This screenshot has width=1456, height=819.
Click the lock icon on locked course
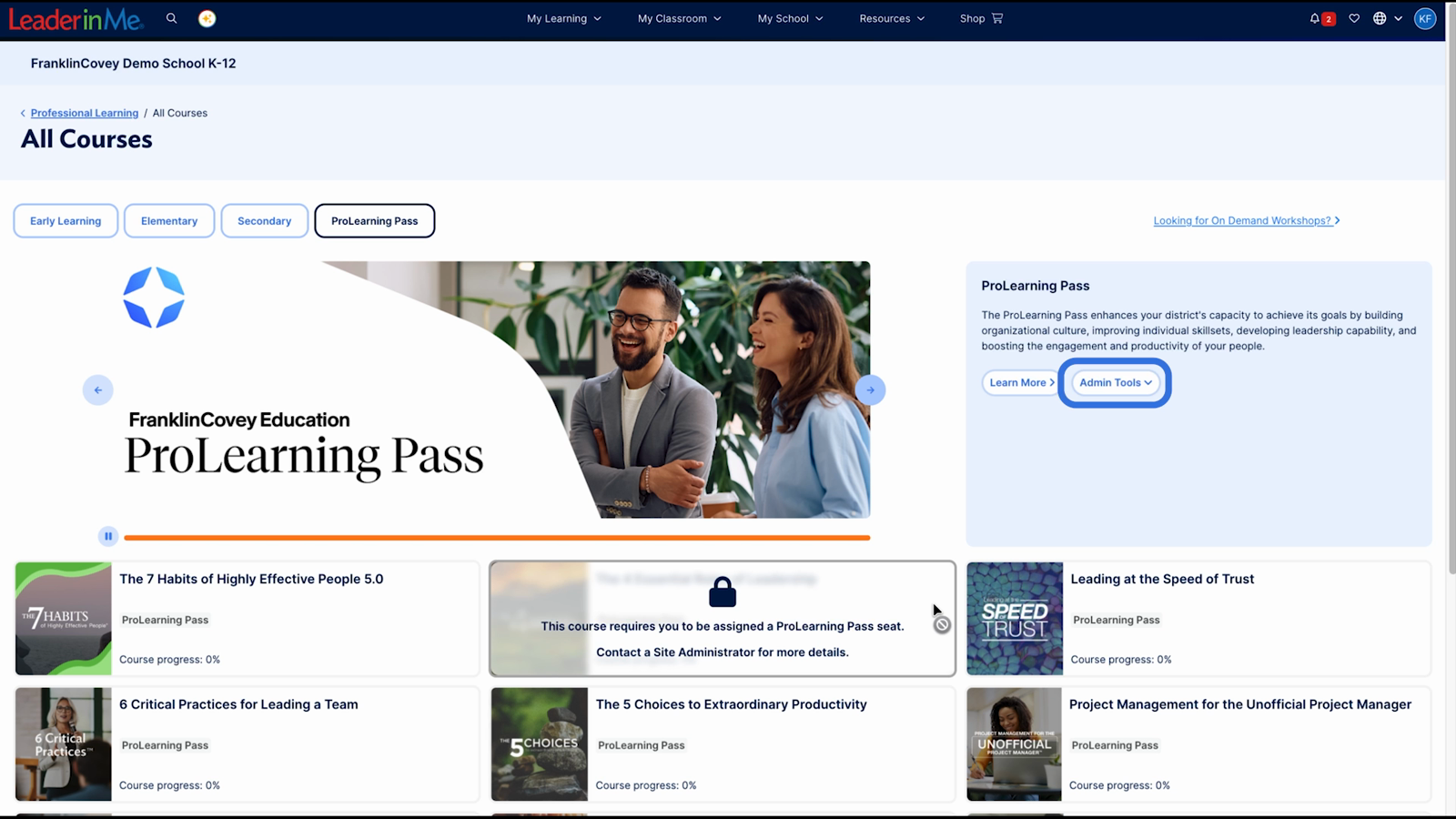723,592
